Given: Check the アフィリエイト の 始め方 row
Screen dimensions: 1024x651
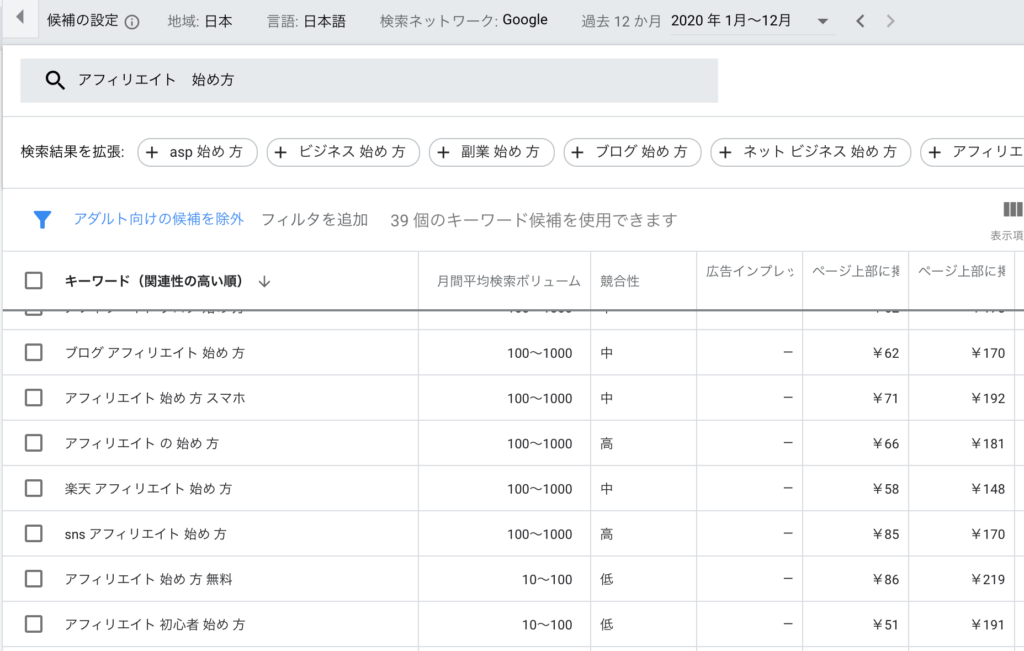Looking at the screenshot, I should (33, 443).
